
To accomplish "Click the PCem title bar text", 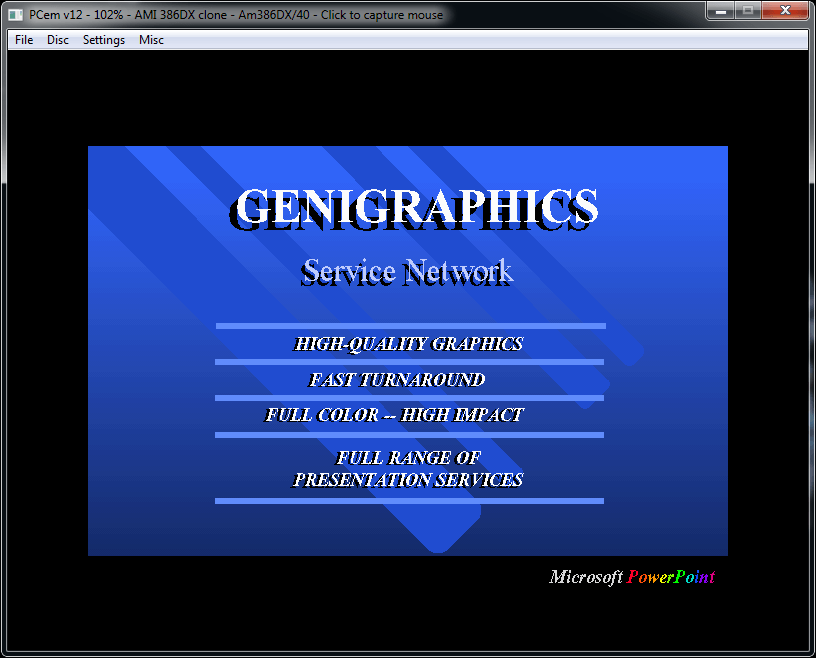I will pyautogui.click(x=236, y=15).
